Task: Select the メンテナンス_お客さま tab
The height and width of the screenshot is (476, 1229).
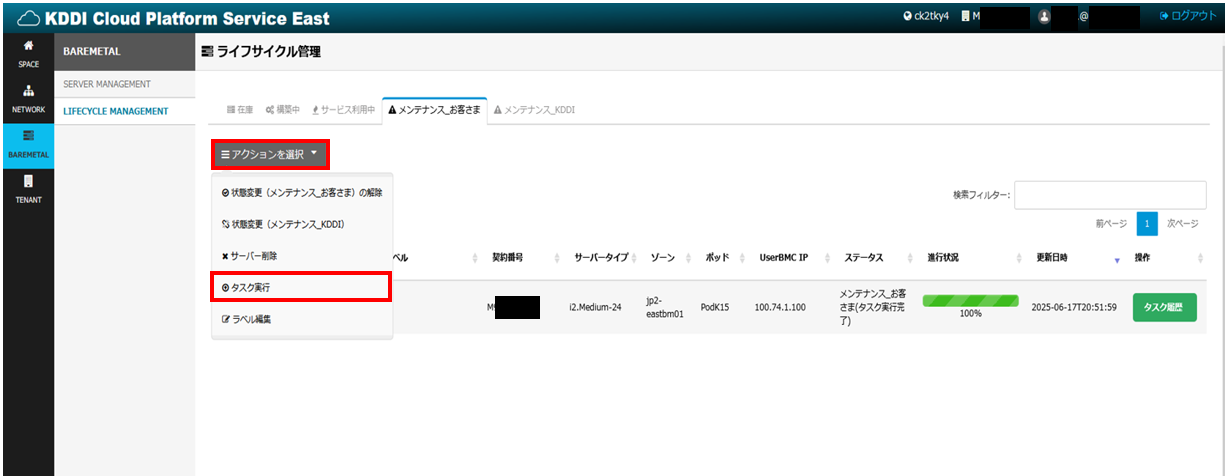Action: tap(434, 109)
